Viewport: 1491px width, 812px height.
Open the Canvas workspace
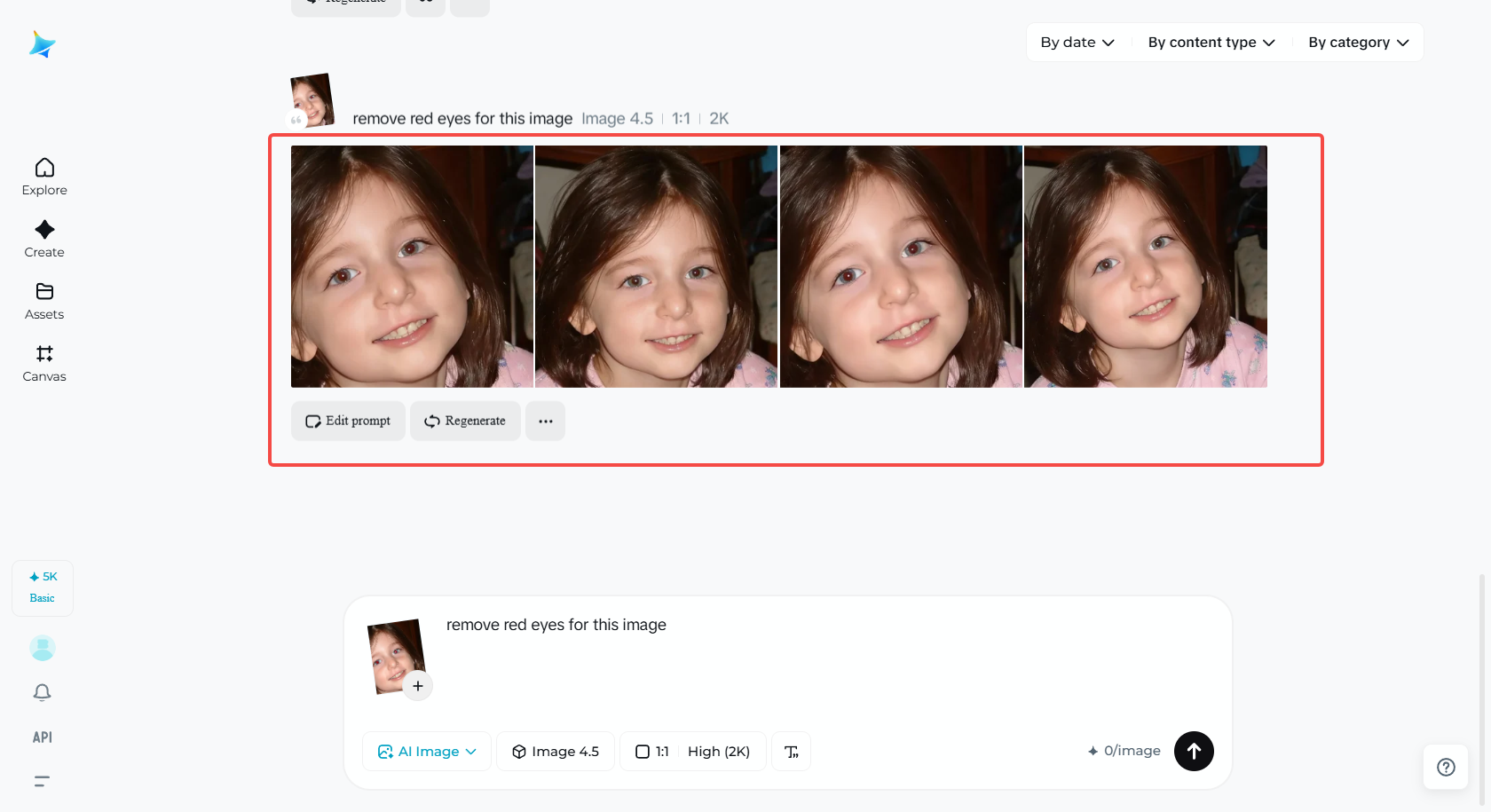(43, 363)
